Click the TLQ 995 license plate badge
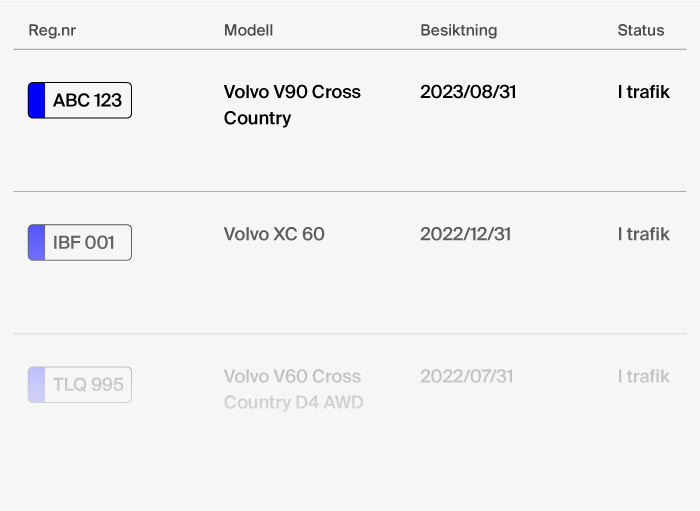The width and height of the screenshot is (700, 511). click(80, 385)
